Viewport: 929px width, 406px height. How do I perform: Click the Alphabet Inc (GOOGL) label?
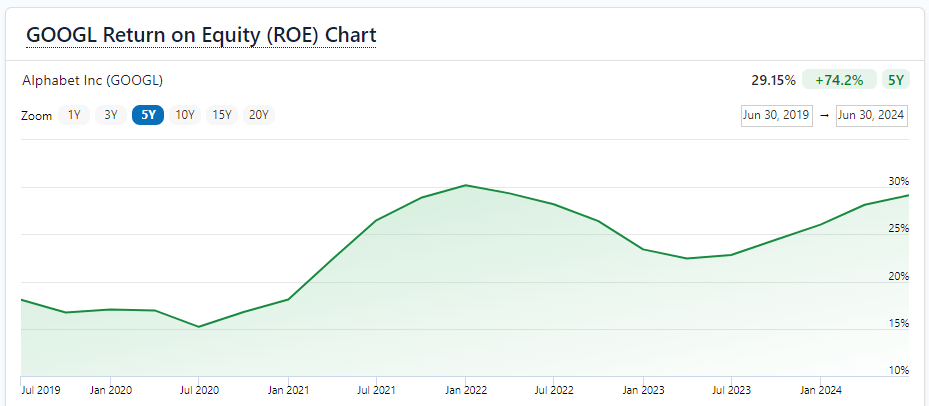pos(92,80)
